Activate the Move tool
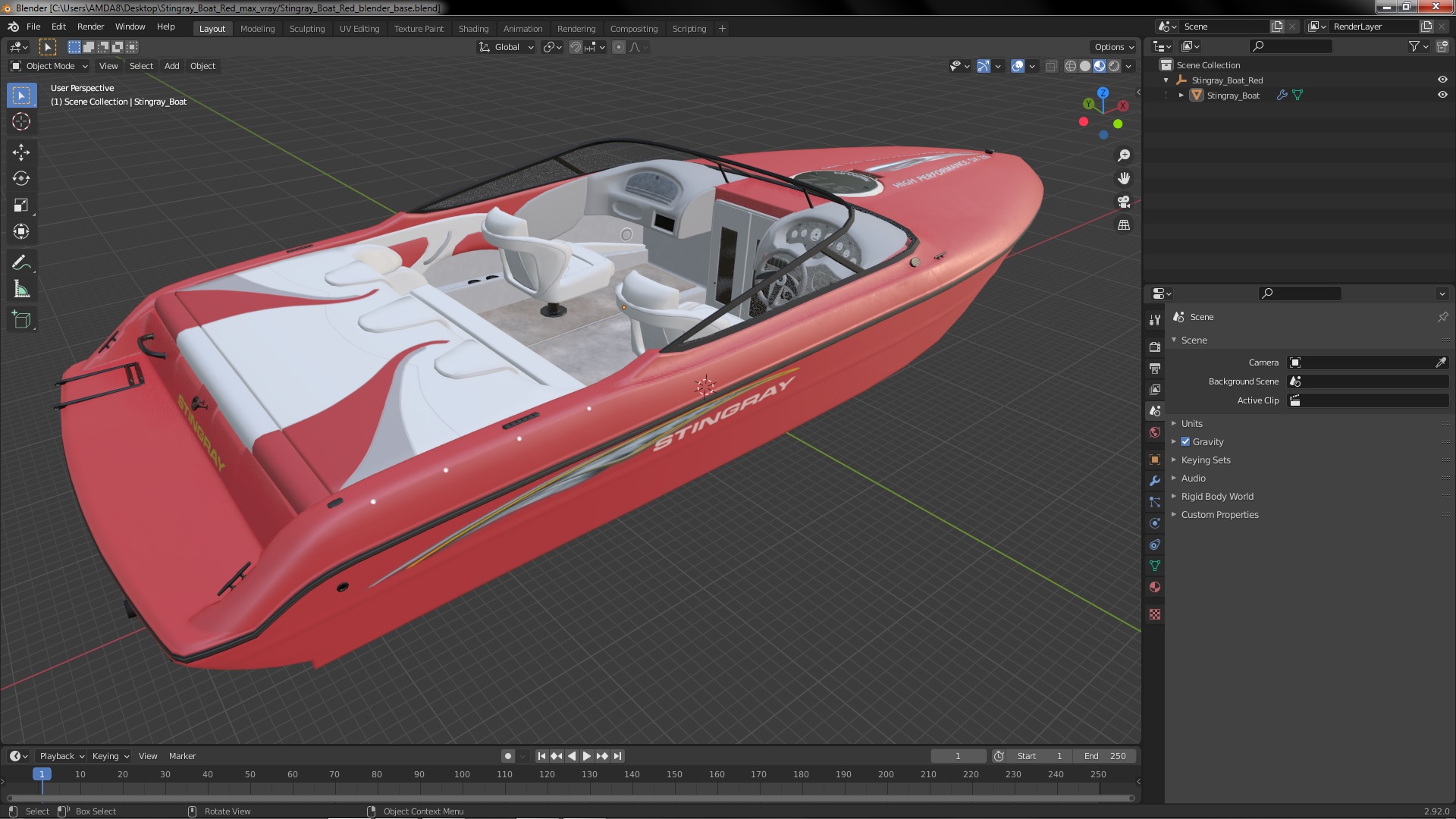This screenshot has height=819, width=1456. click(x=21, y=152)
